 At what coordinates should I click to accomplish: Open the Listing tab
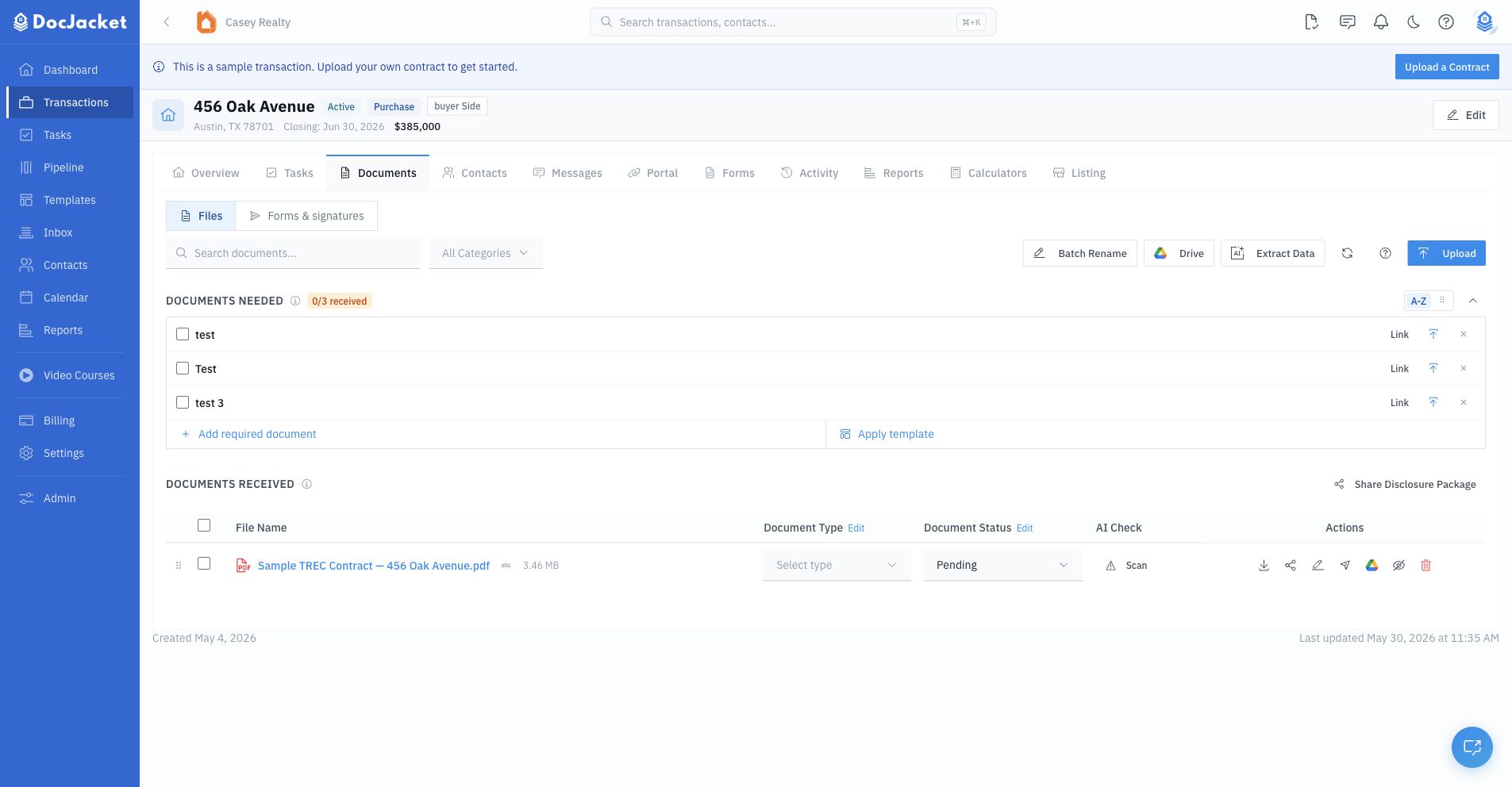click(x=1079, y=173)
